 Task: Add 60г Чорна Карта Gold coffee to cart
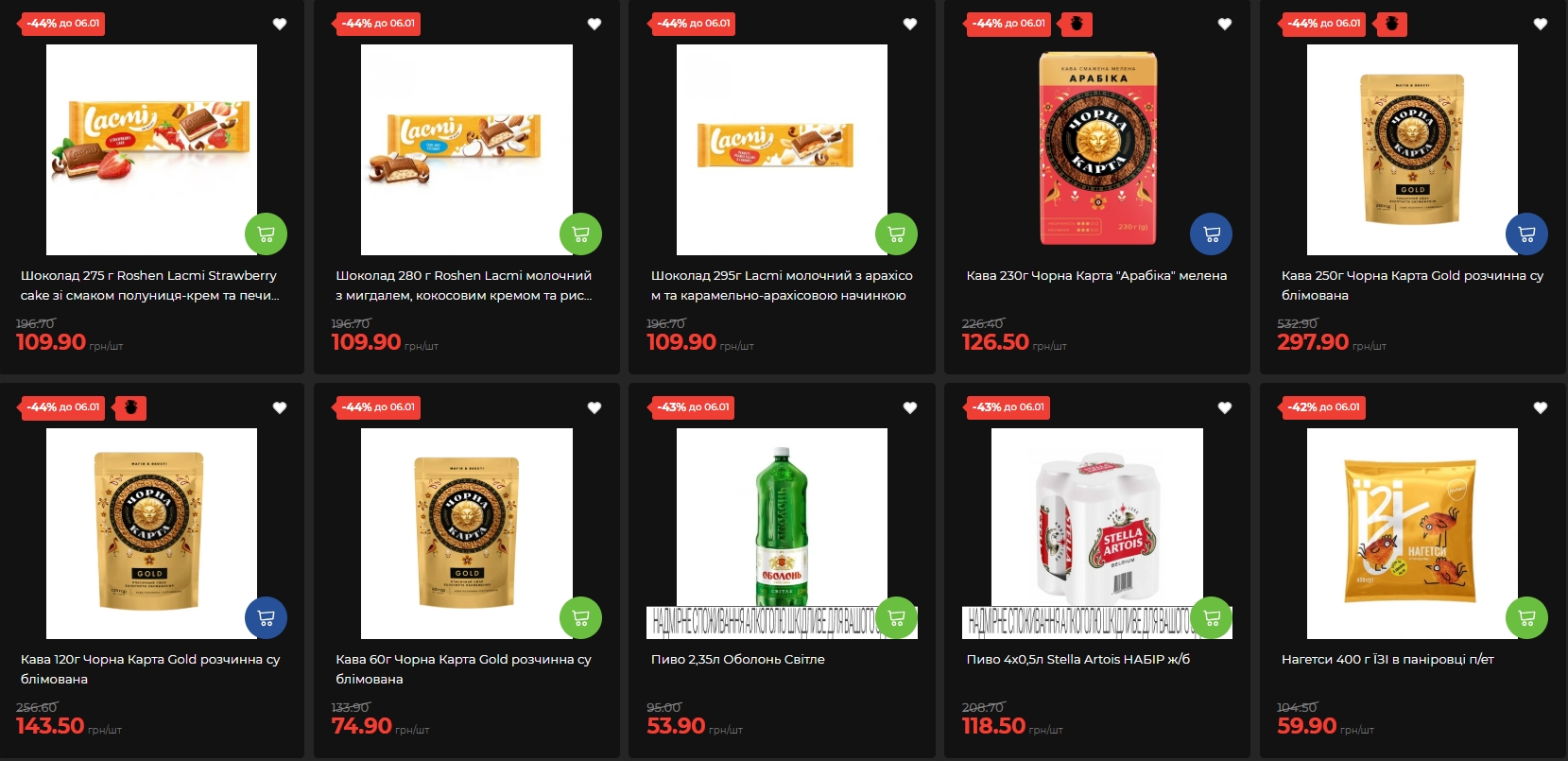[x=580, y=617]
